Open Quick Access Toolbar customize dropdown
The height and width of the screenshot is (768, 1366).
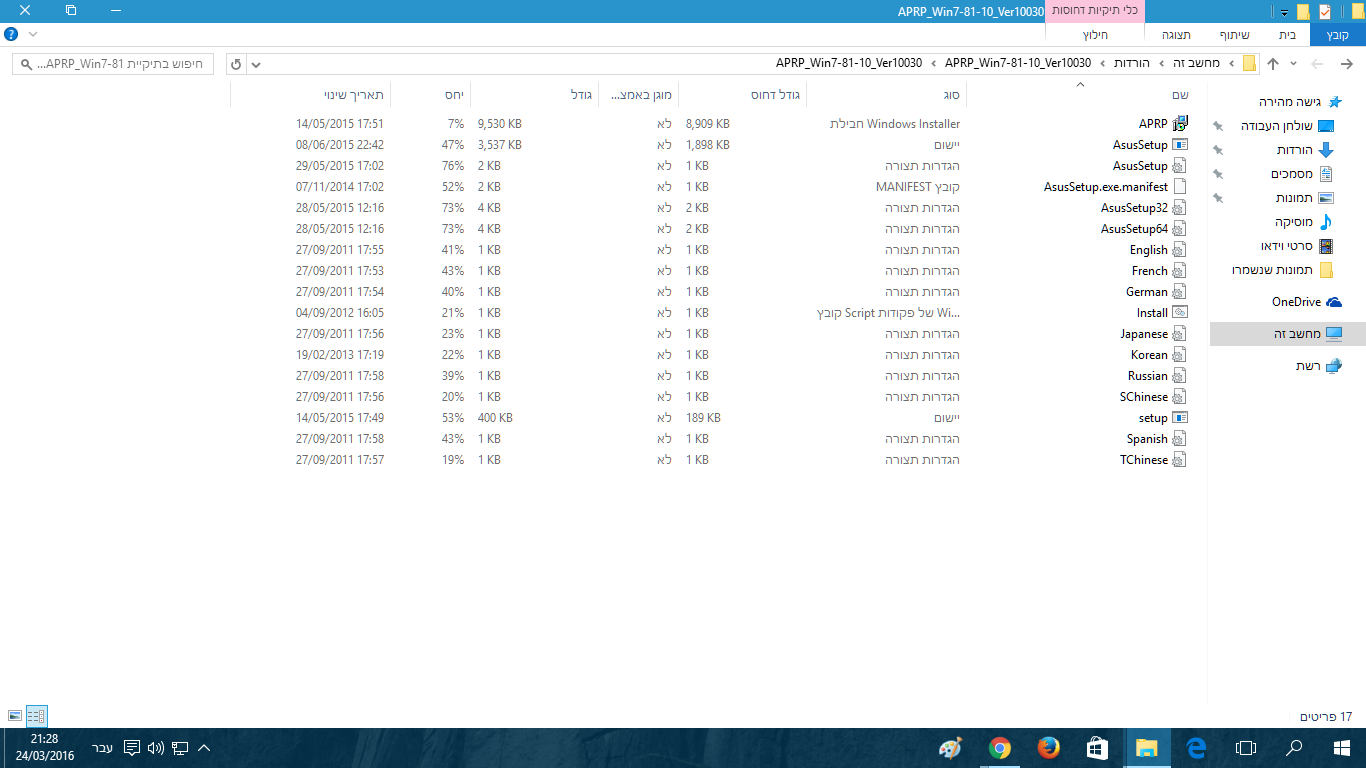coord(1284,12)
